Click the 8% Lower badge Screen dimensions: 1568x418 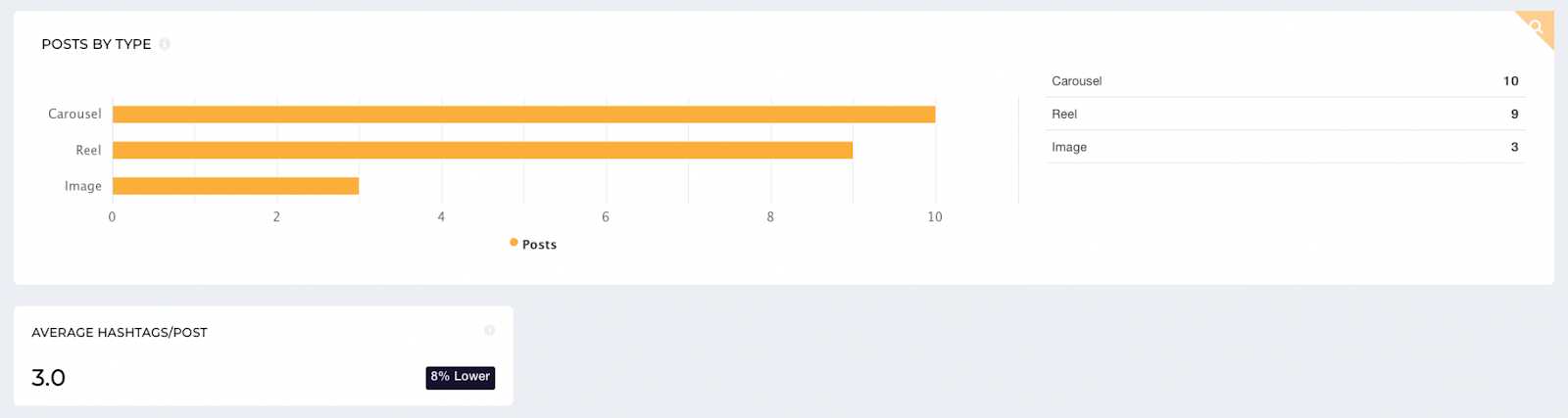[461, 377]
